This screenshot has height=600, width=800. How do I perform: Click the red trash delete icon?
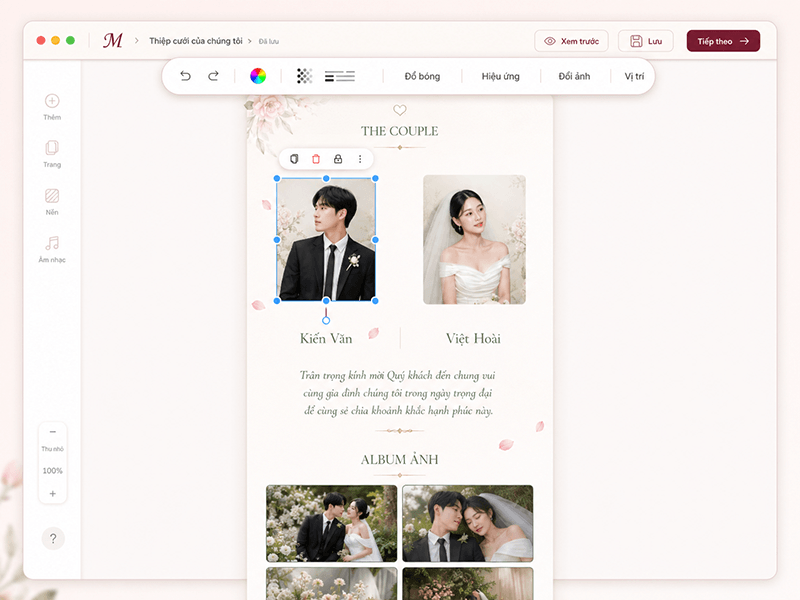point(316,159)
